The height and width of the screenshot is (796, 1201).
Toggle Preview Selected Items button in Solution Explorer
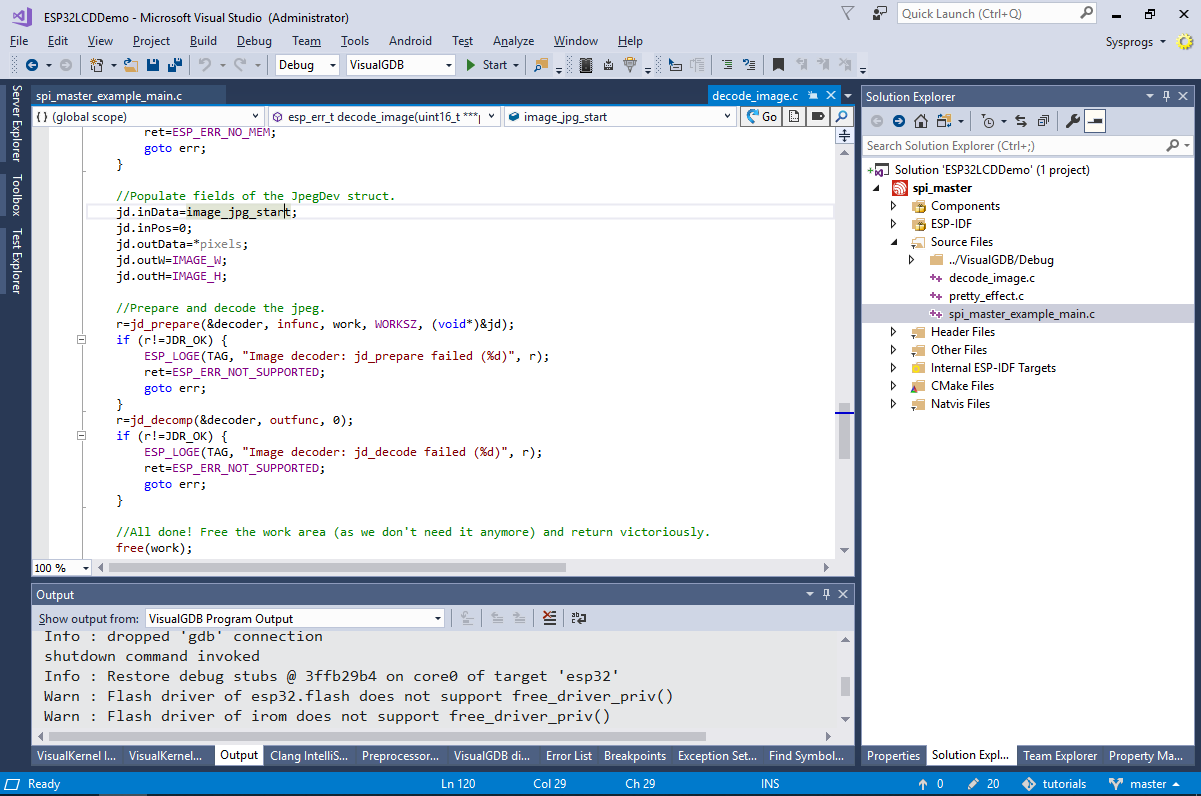point(1095,121)
